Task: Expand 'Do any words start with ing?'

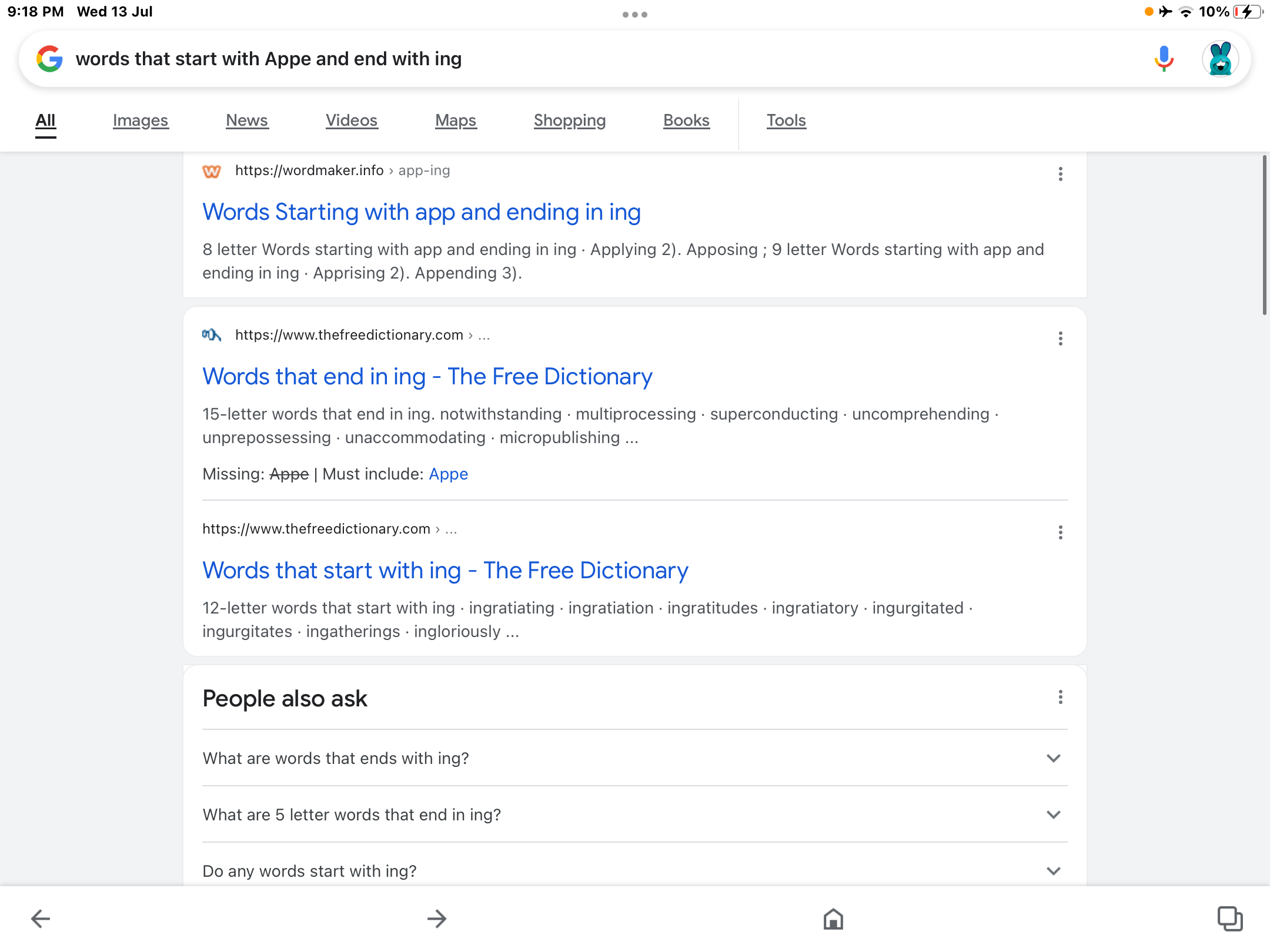Action: pos(1053,871)
